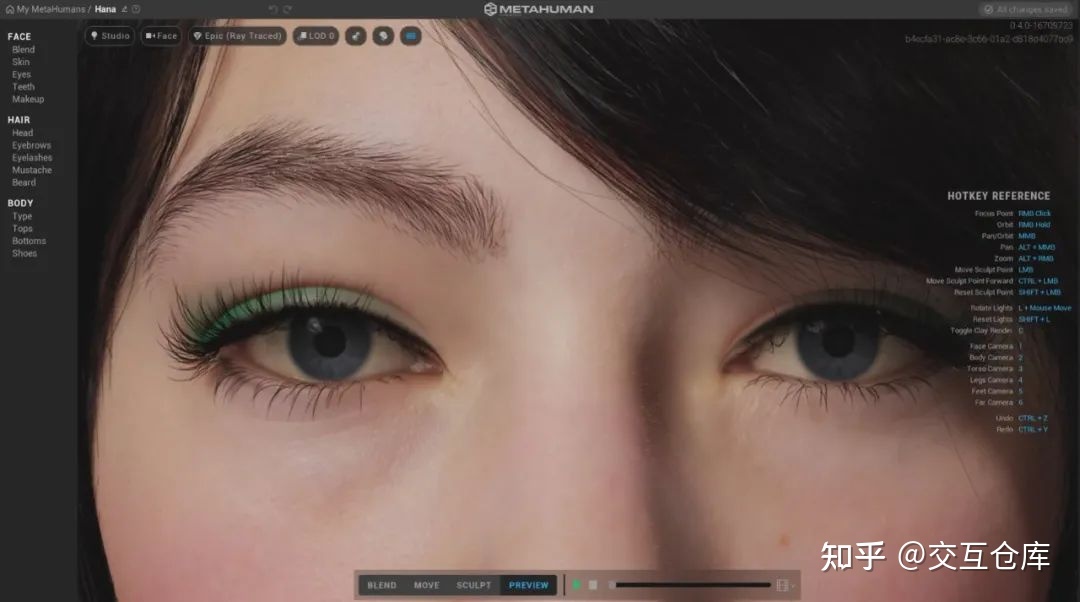Image resolution: width=1080 pixels, height=602 pixels.
Task: Select Makeup under Face
Action: point(28,99)
